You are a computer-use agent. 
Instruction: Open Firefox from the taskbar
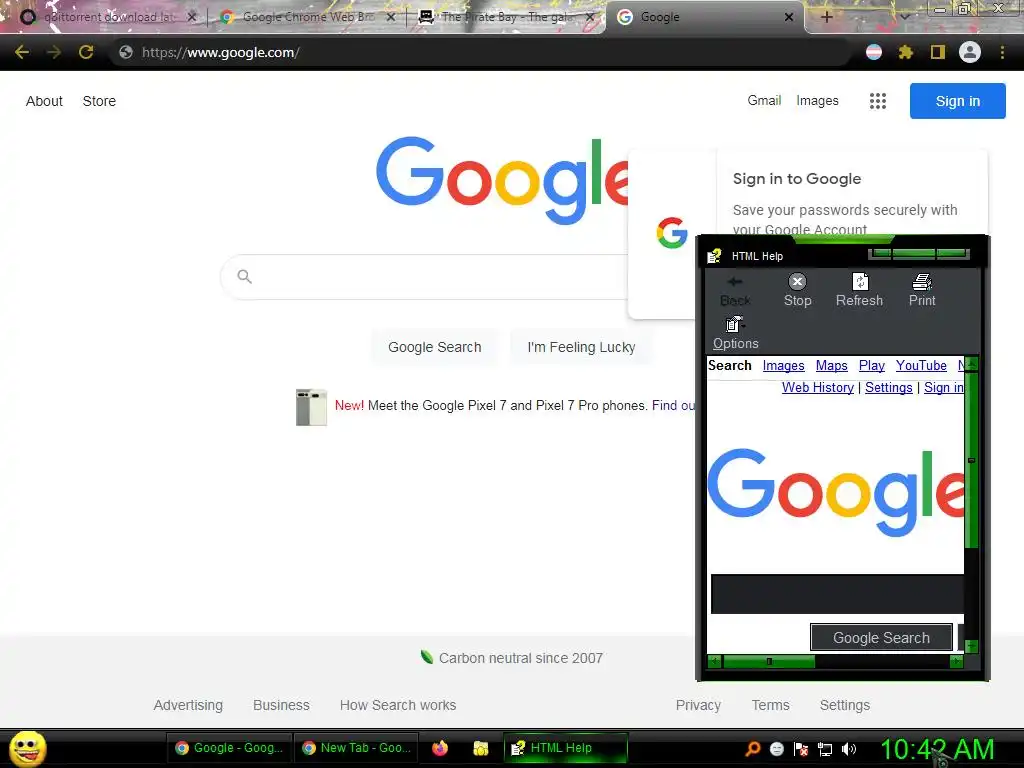pyautogui.click(x=440, y=748)
